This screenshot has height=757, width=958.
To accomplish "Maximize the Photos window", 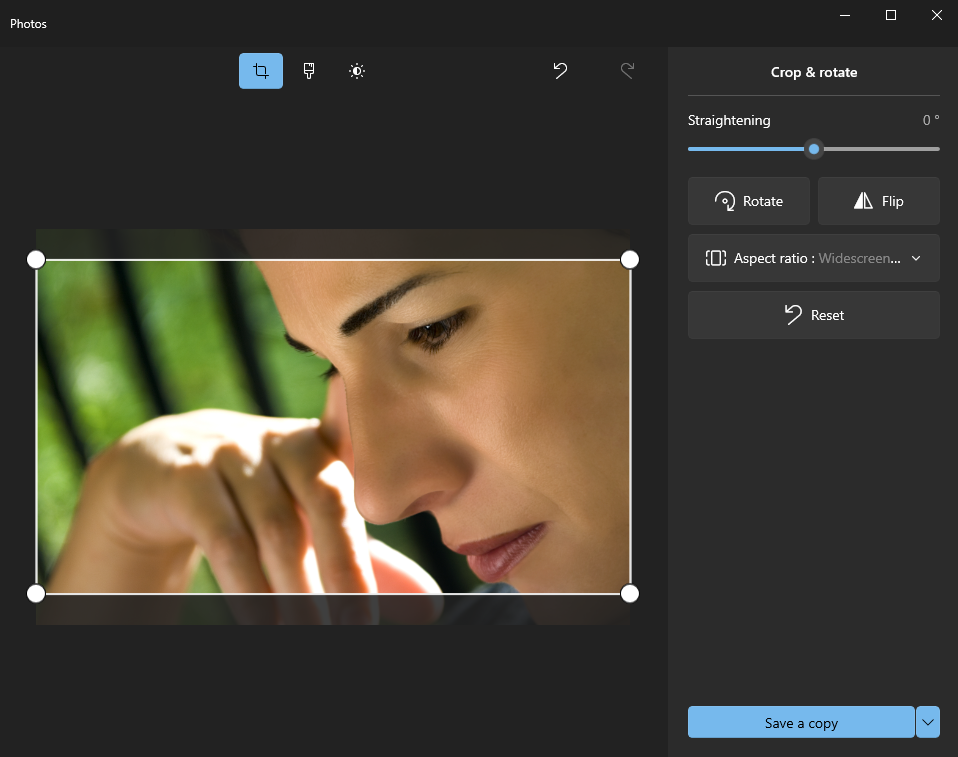I will (891, 15).
